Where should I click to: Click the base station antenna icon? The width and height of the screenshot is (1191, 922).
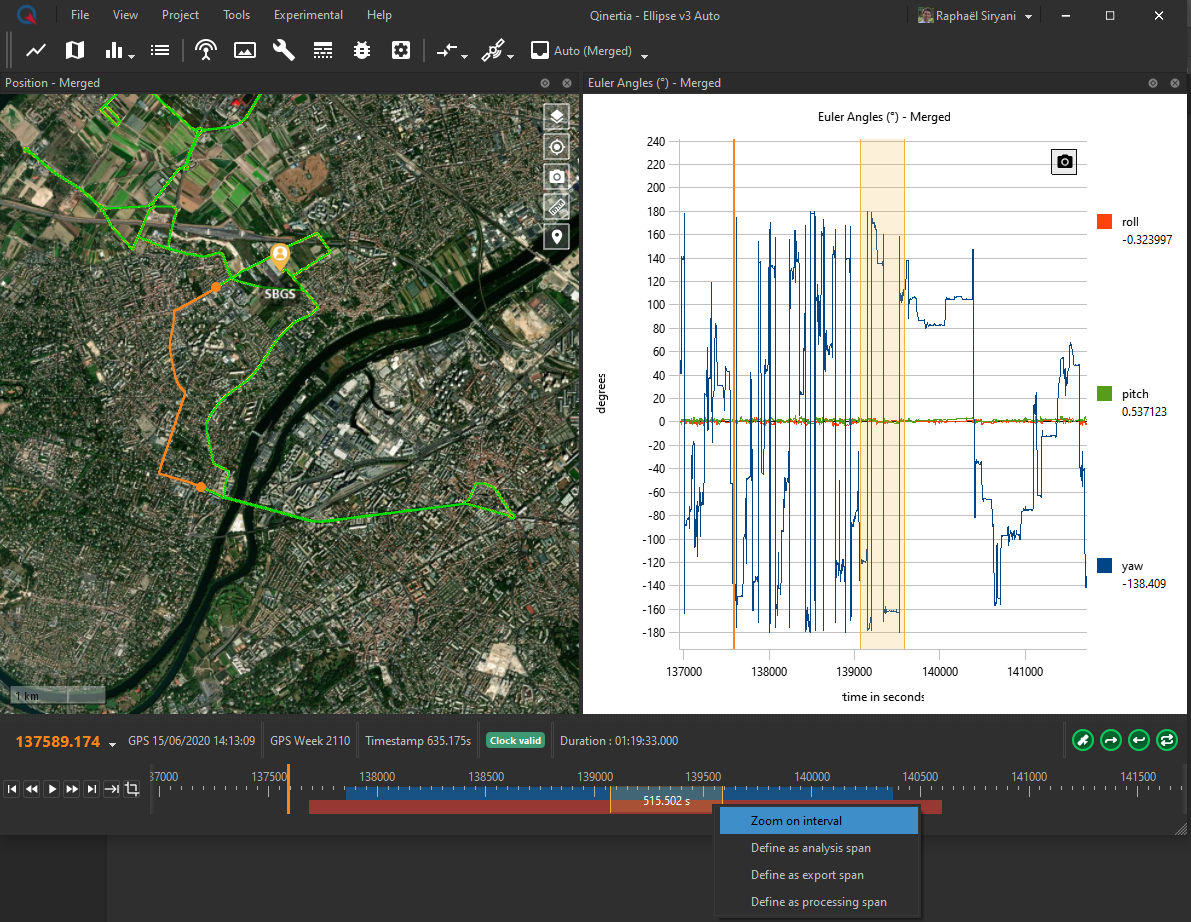206,50
